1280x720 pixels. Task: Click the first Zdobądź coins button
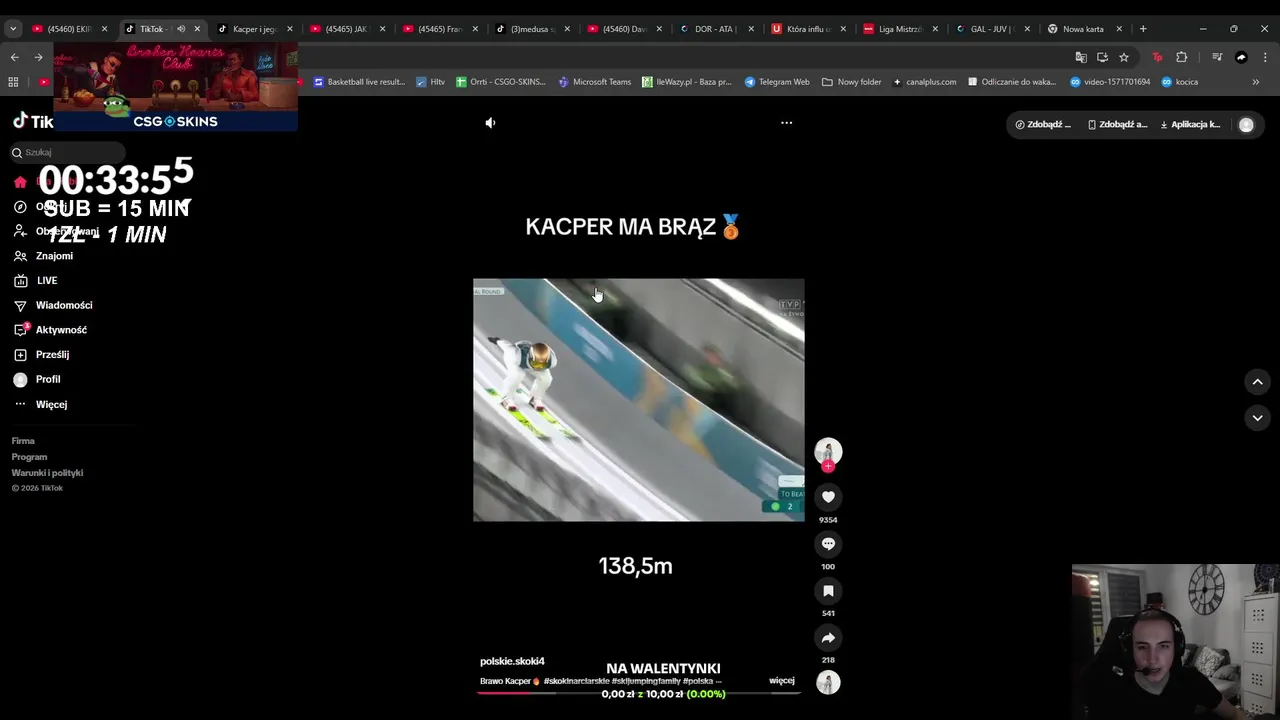1042,125
